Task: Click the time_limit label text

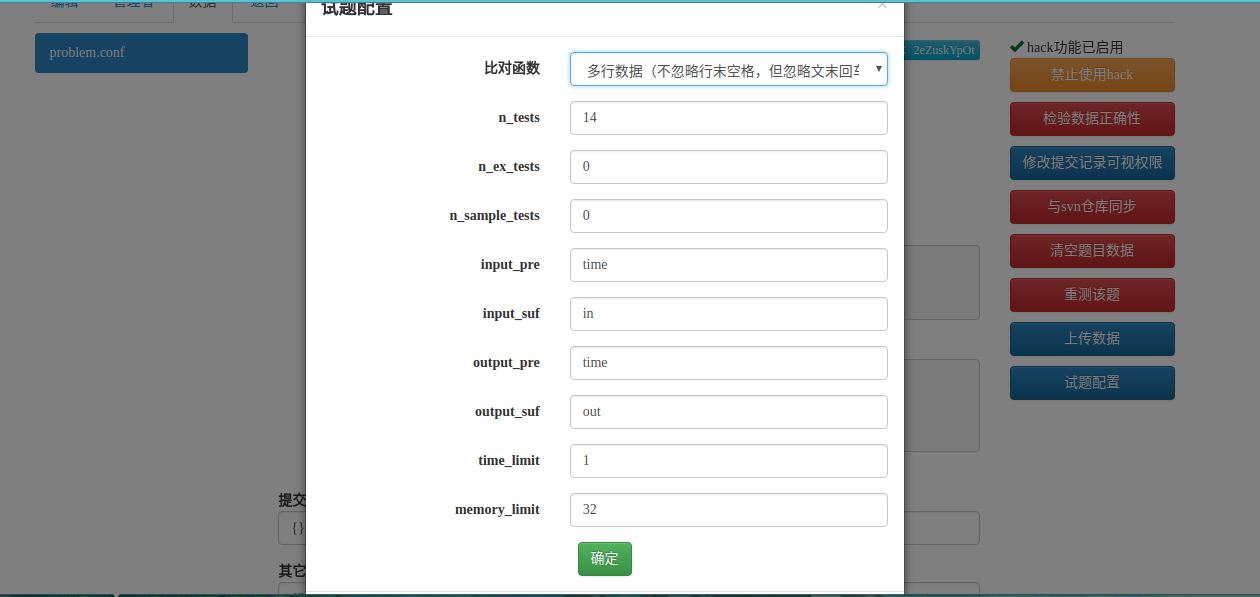Action: (509, 461)
